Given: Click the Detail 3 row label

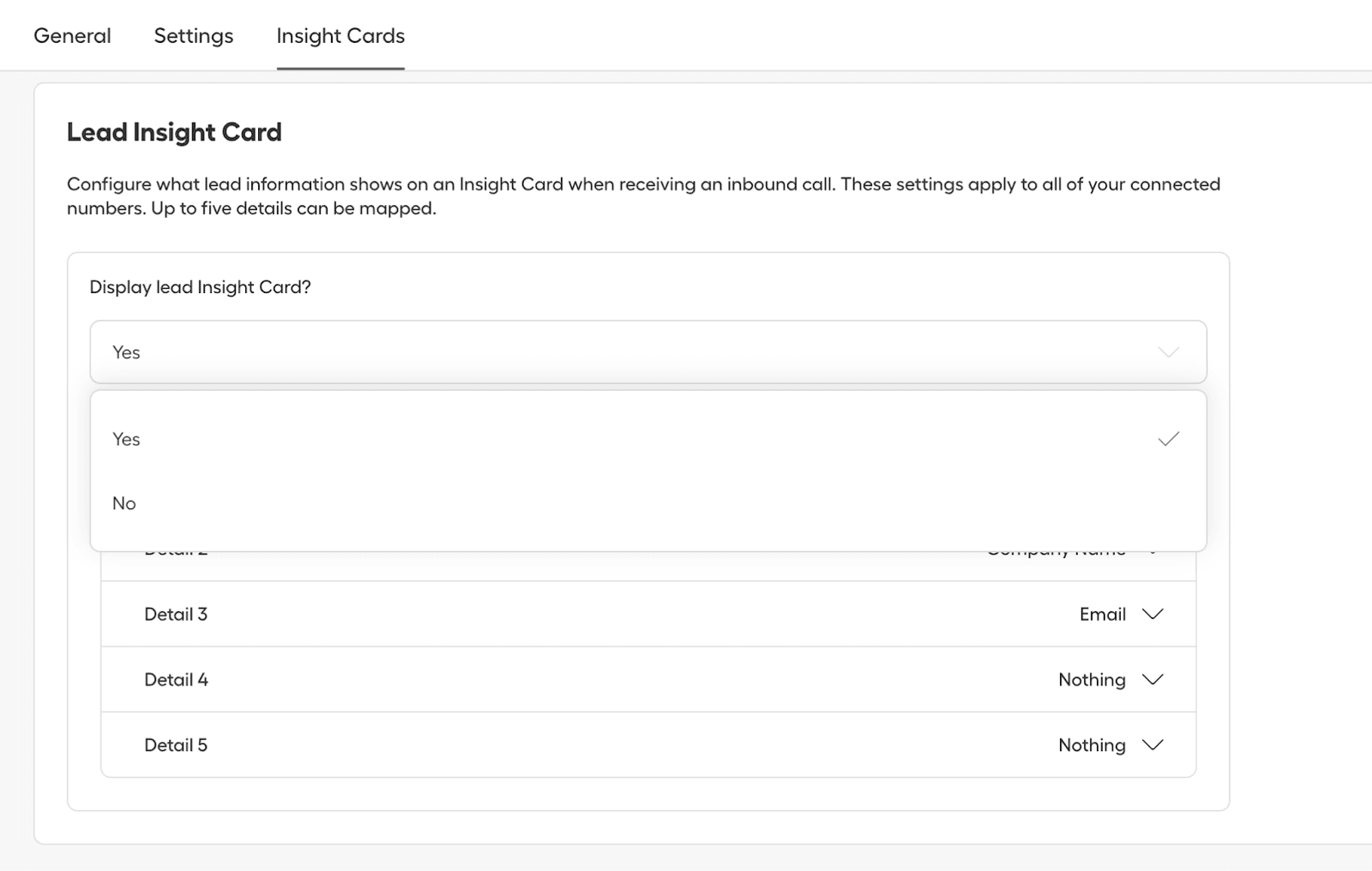Looking at the screenshot, I should click(176, 614).
